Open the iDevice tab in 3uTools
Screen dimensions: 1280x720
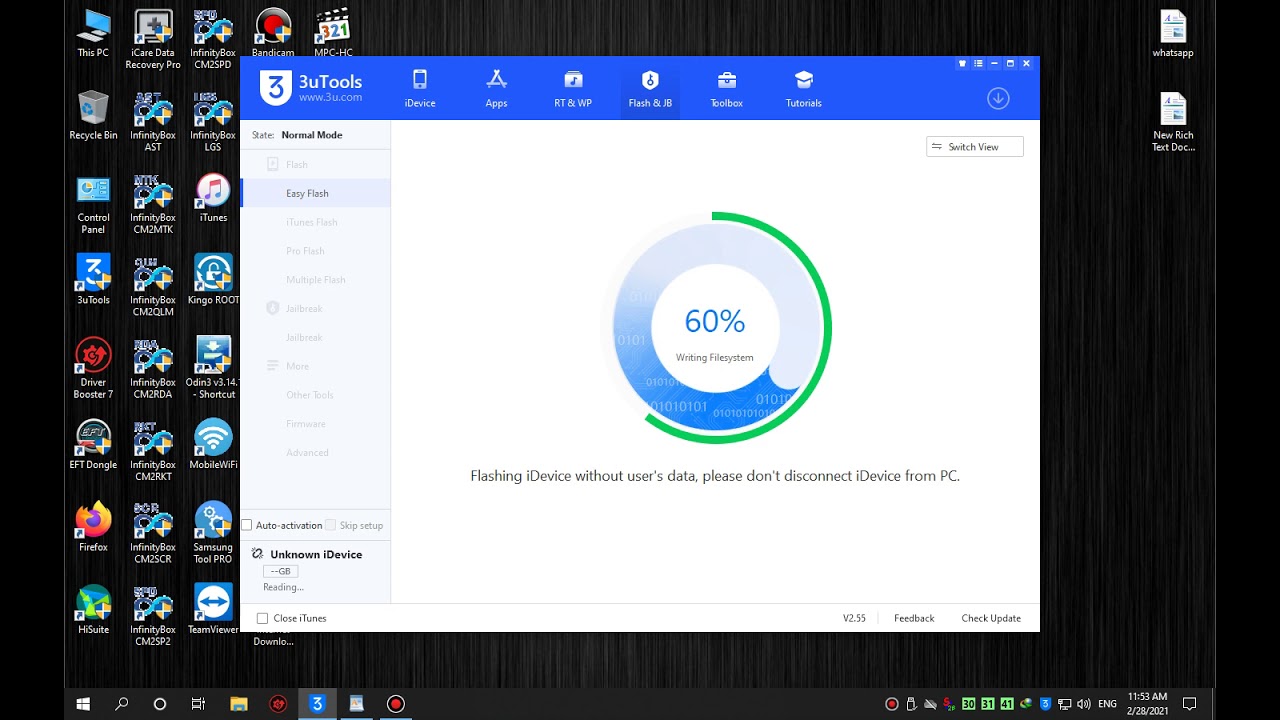pyautogui.click(x=420, y=89)
